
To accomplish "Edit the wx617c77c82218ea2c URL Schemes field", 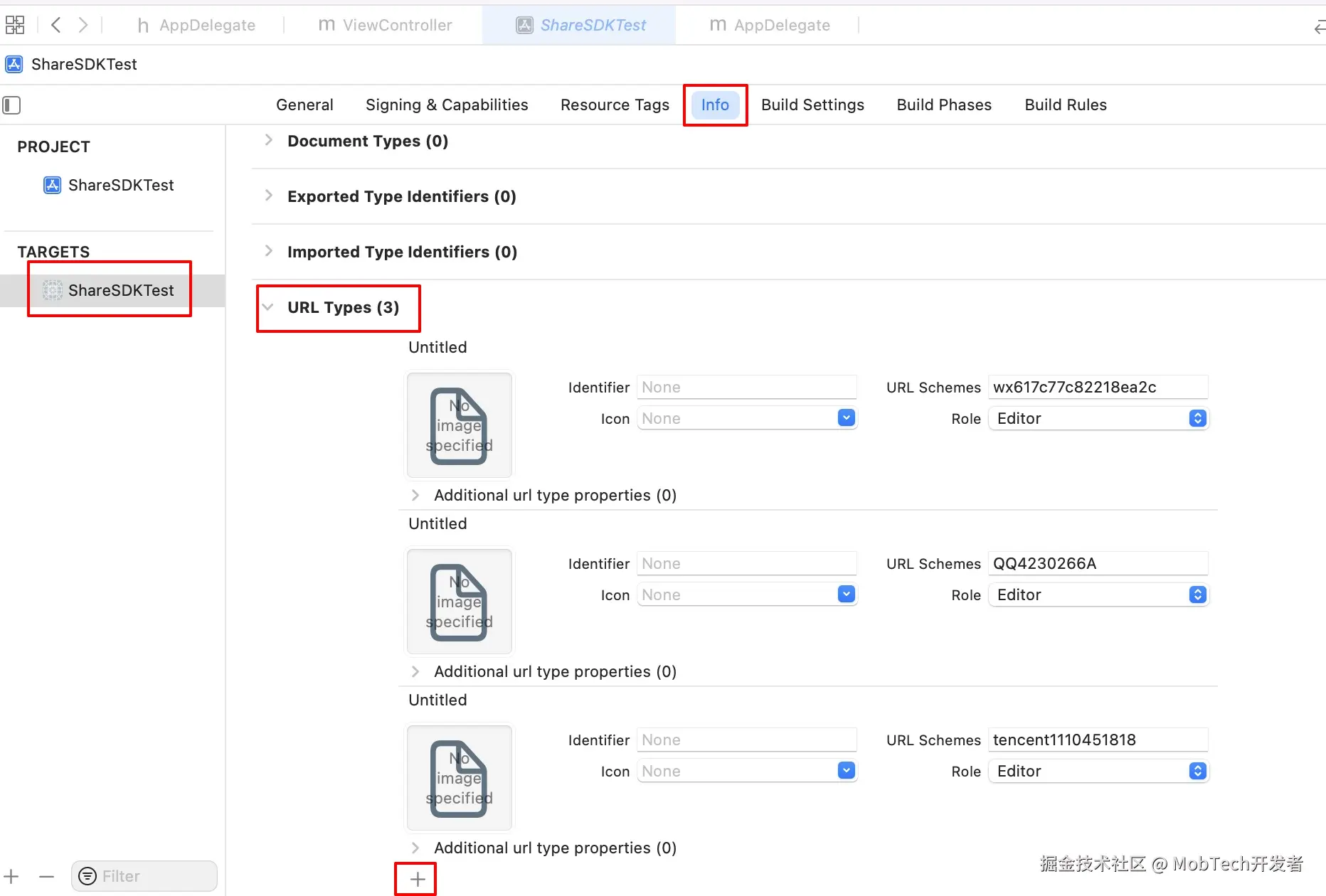I will pos(1098,387).
